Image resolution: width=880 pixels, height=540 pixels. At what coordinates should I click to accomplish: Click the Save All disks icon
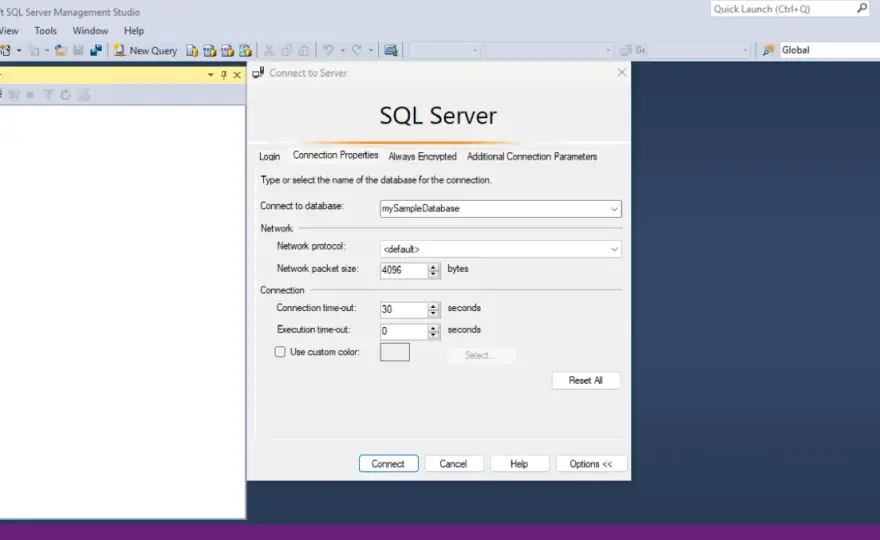coord(96,51)
